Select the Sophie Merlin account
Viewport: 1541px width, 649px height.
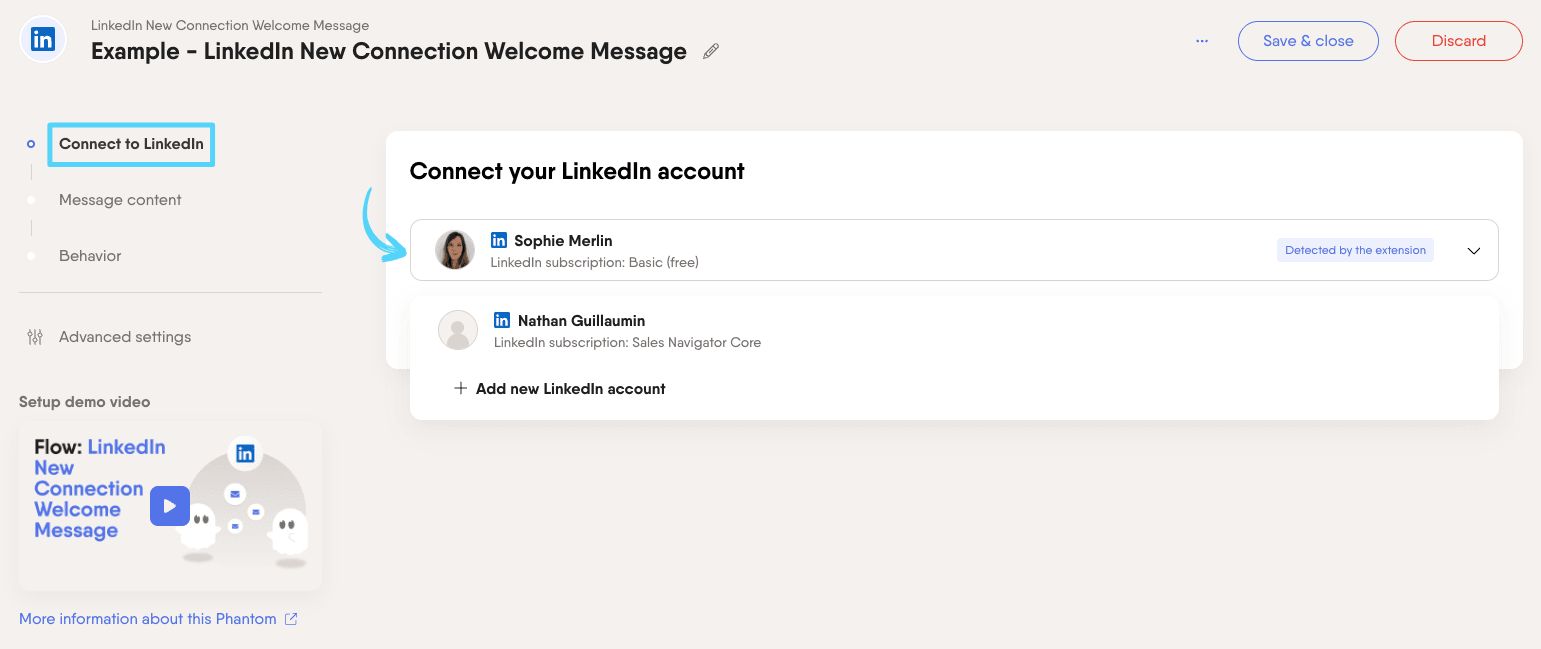point(954,250)
